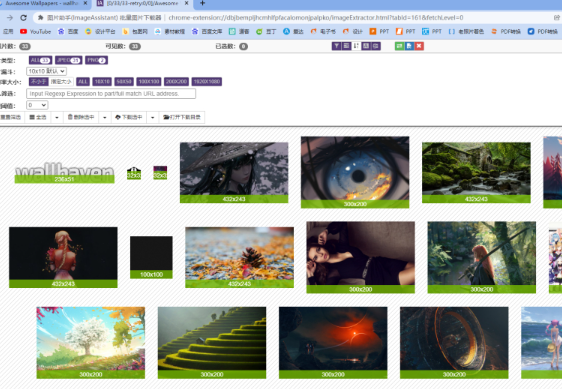The height and width of the screenshot is (389, 562).
Task: Click the 打开下载目录 folder button
Action: (182, 117)
